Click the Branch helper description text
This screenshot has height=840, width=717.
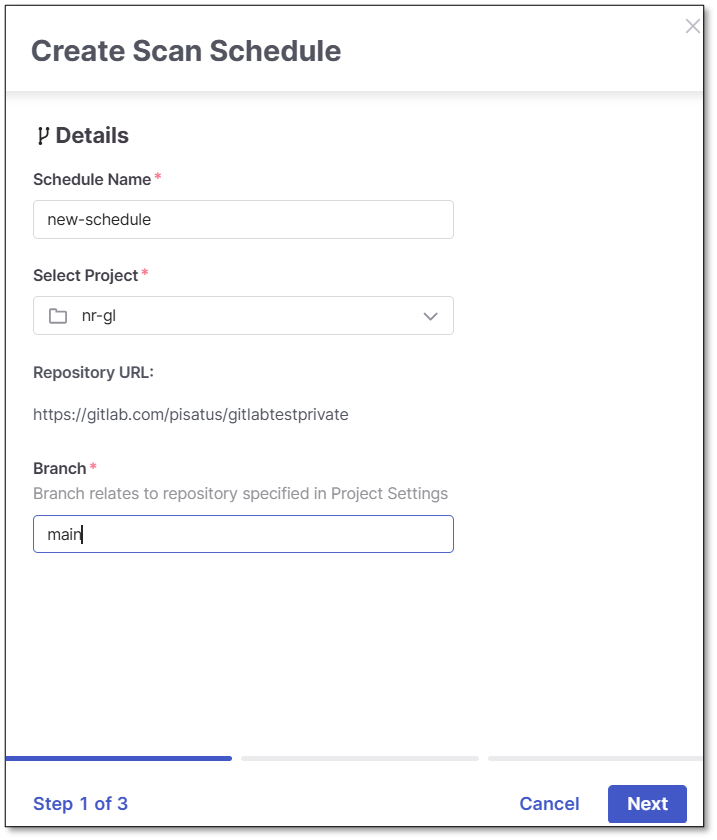tap(240, 494)
